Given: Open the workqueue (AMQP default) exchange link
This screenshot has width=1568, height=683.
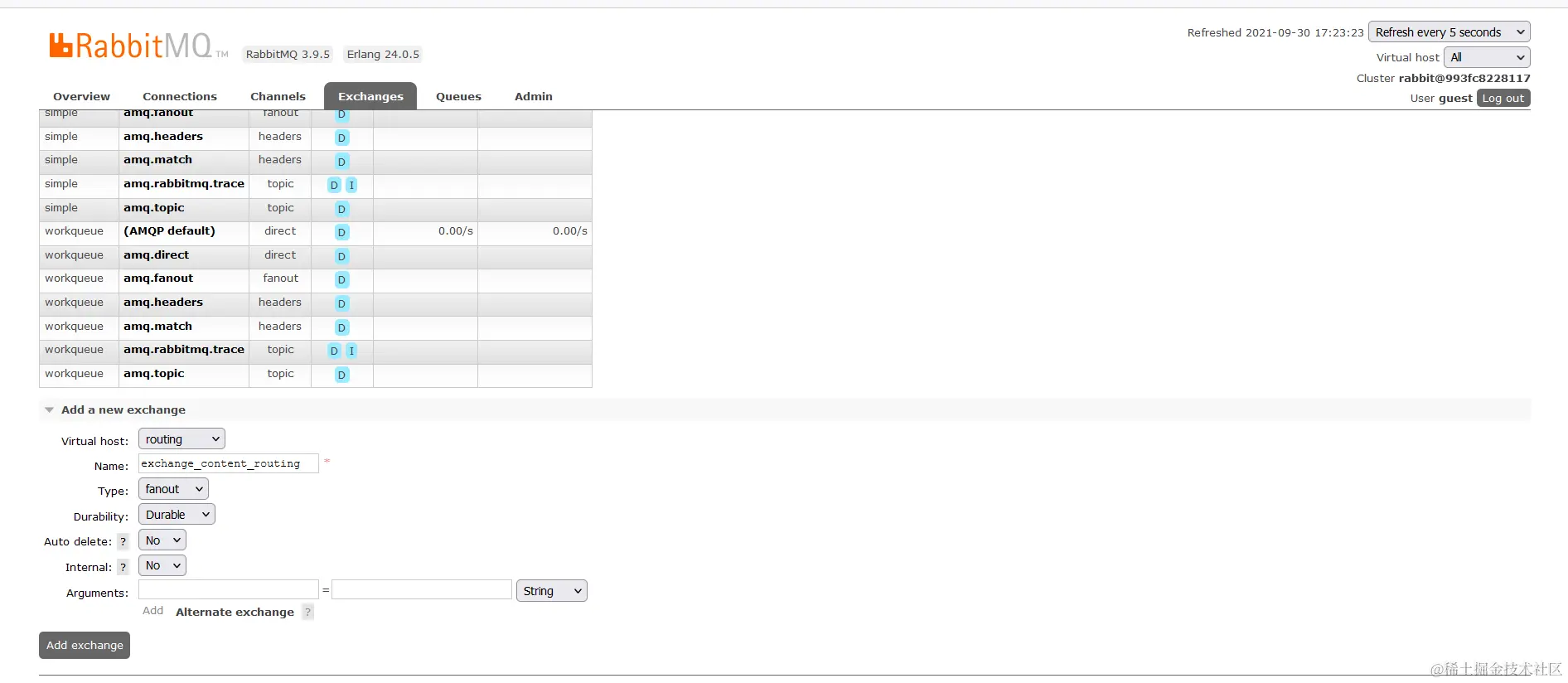Looking at the screenshot, I should 169,231.
